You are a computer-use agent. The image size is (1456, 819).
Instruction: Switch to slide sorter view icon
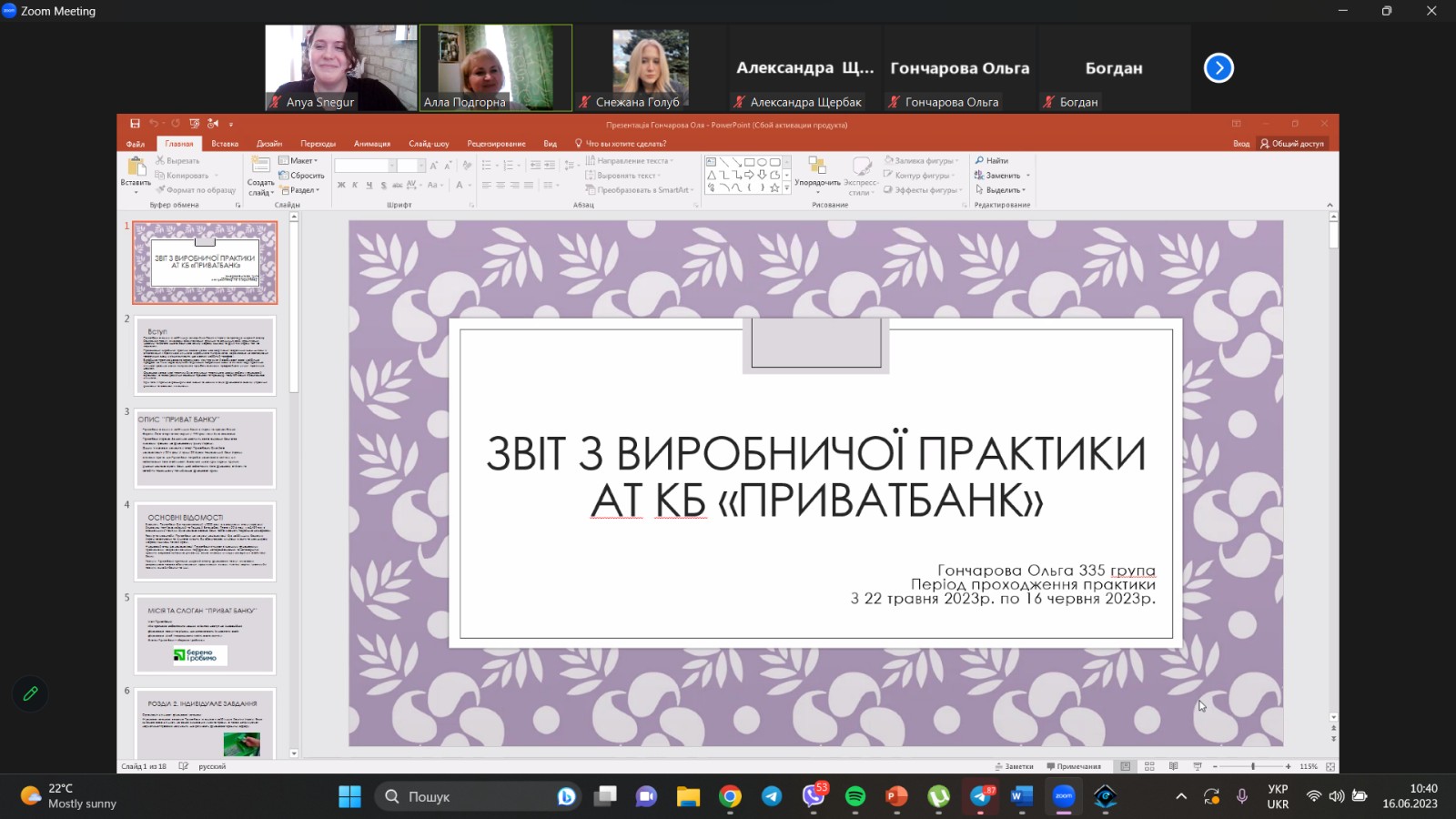point(1149,766)
